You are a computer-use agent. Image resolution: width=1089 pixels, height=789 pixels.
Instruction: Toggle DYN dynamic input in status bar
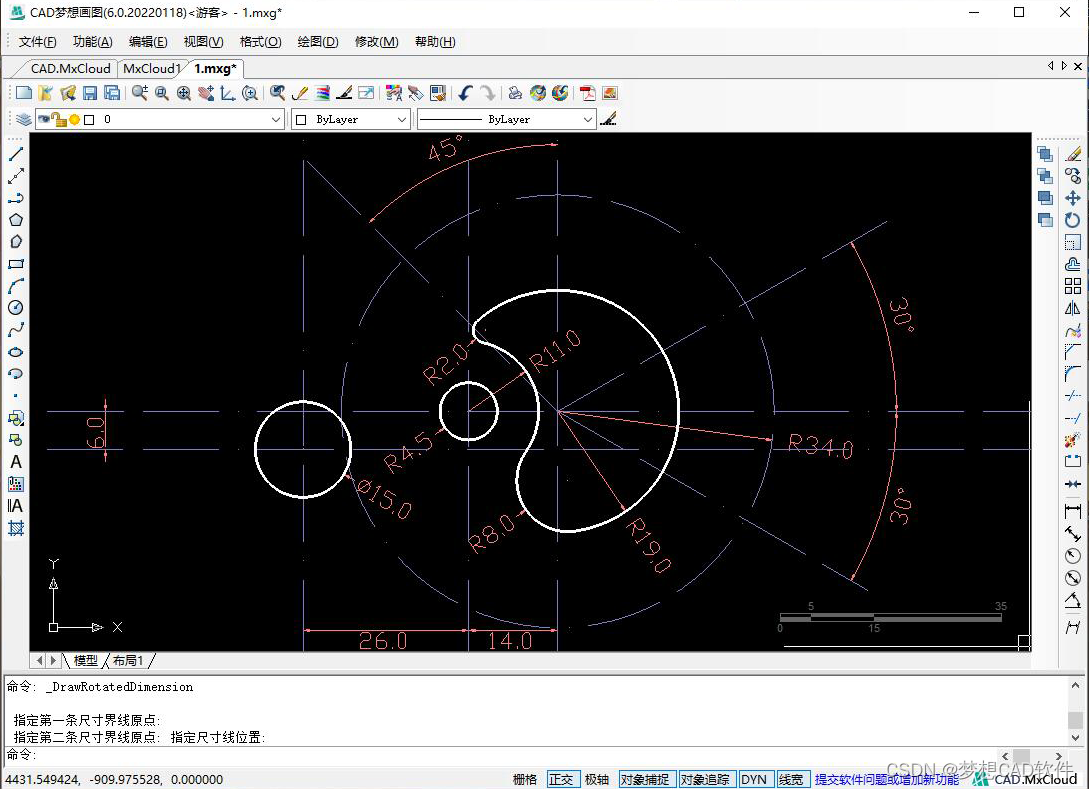point(754,779)
